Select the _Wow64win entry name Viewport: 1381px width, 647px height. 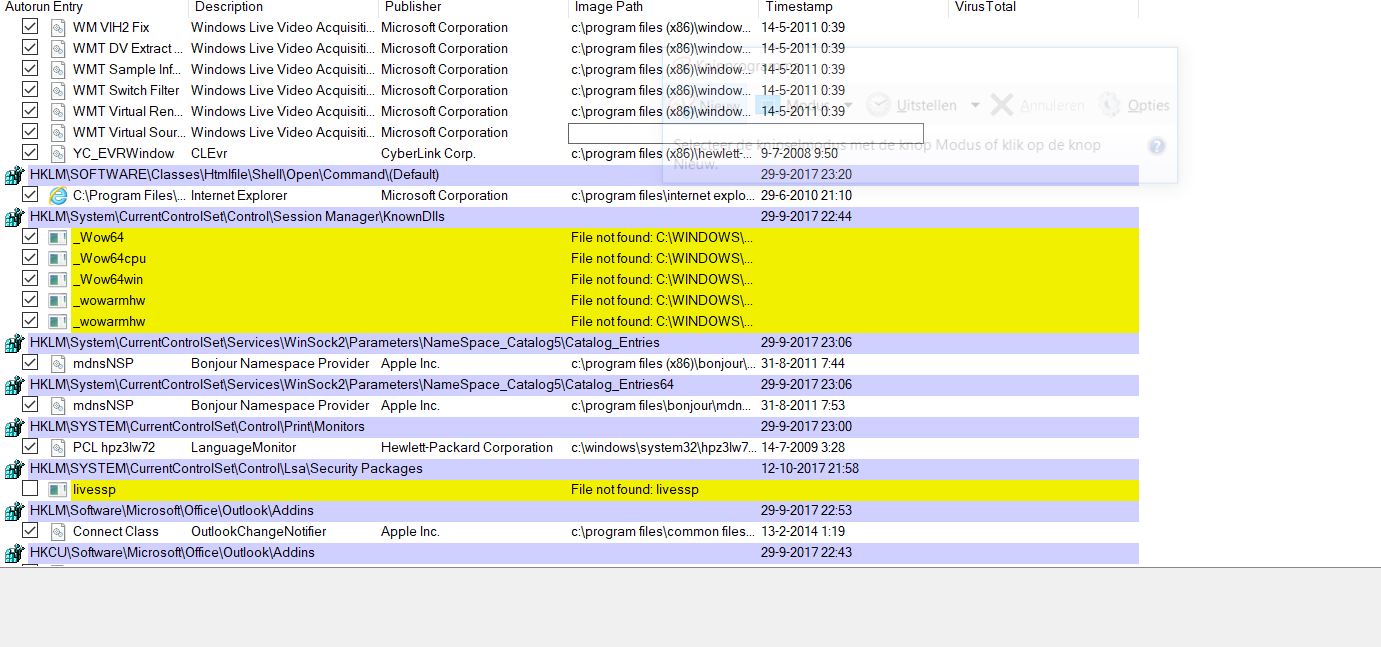pos(108,279)
